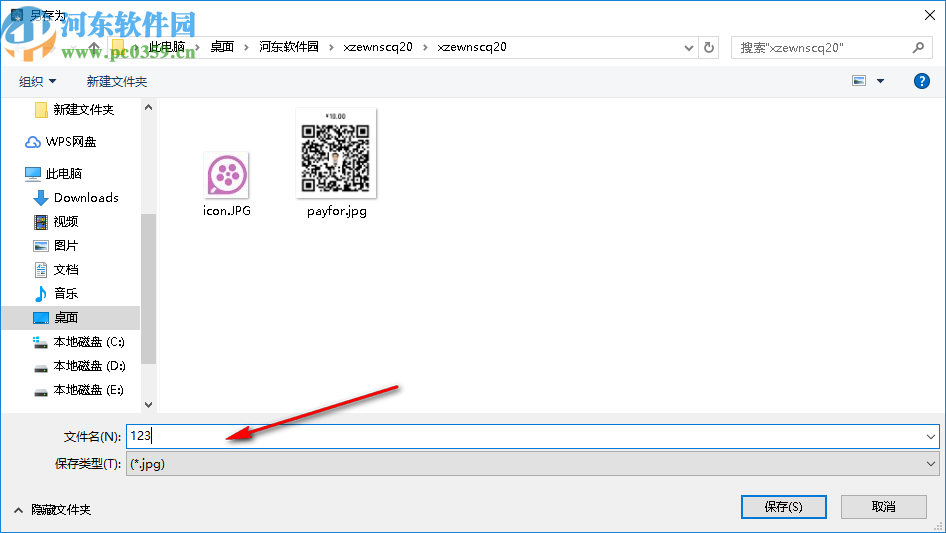This screenshot has height=533, width=946.
Task: Click the blue help question mark icon
Action: 921,81
